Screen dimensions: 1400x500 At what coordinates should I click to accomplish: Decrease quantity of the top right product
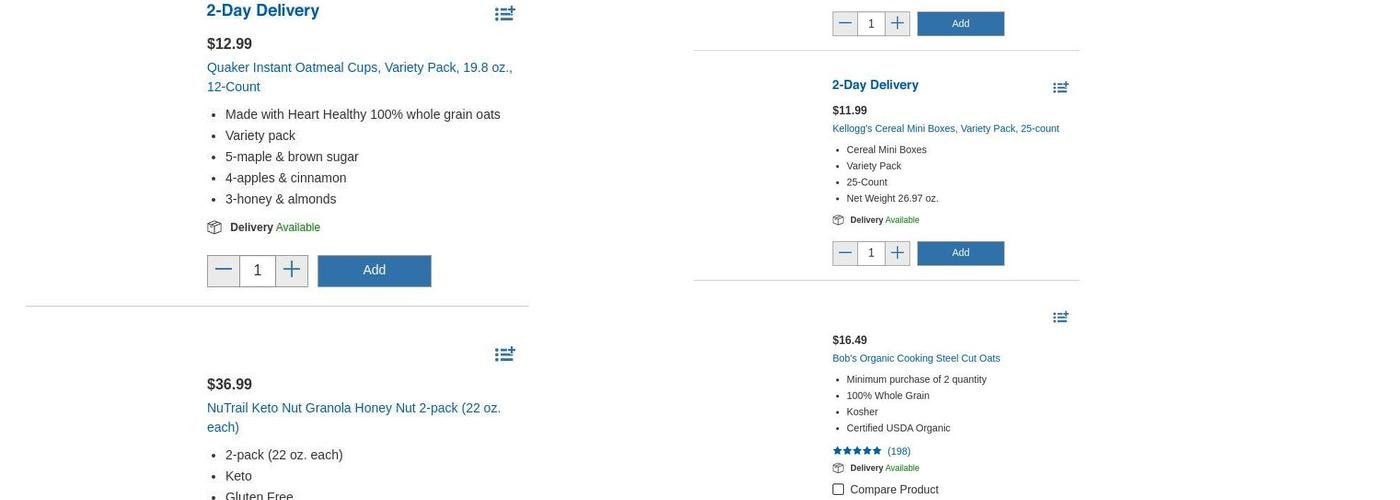(845, 24)
